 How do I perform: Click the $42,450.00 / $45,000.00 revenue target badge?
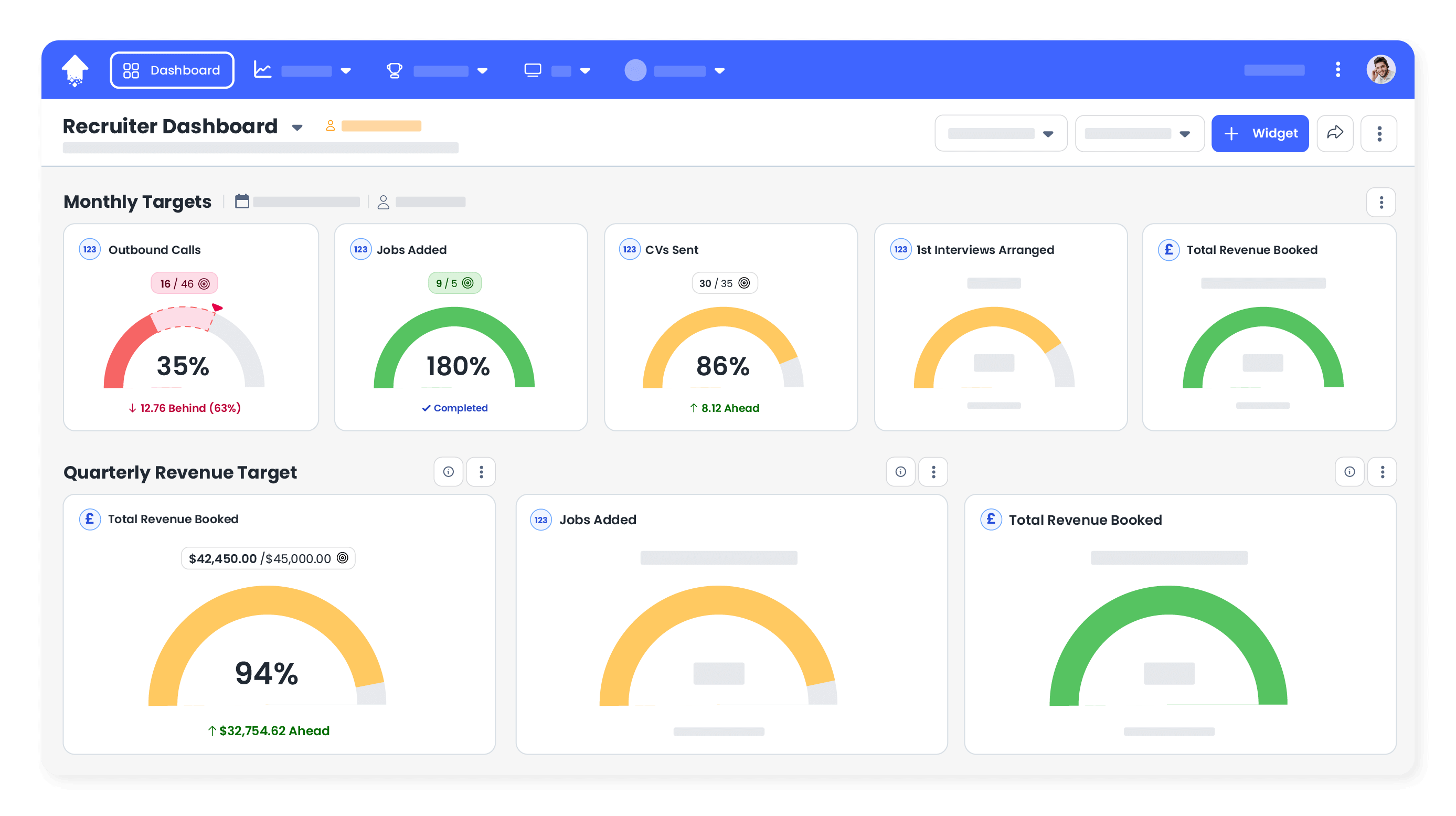click(268, 558)
